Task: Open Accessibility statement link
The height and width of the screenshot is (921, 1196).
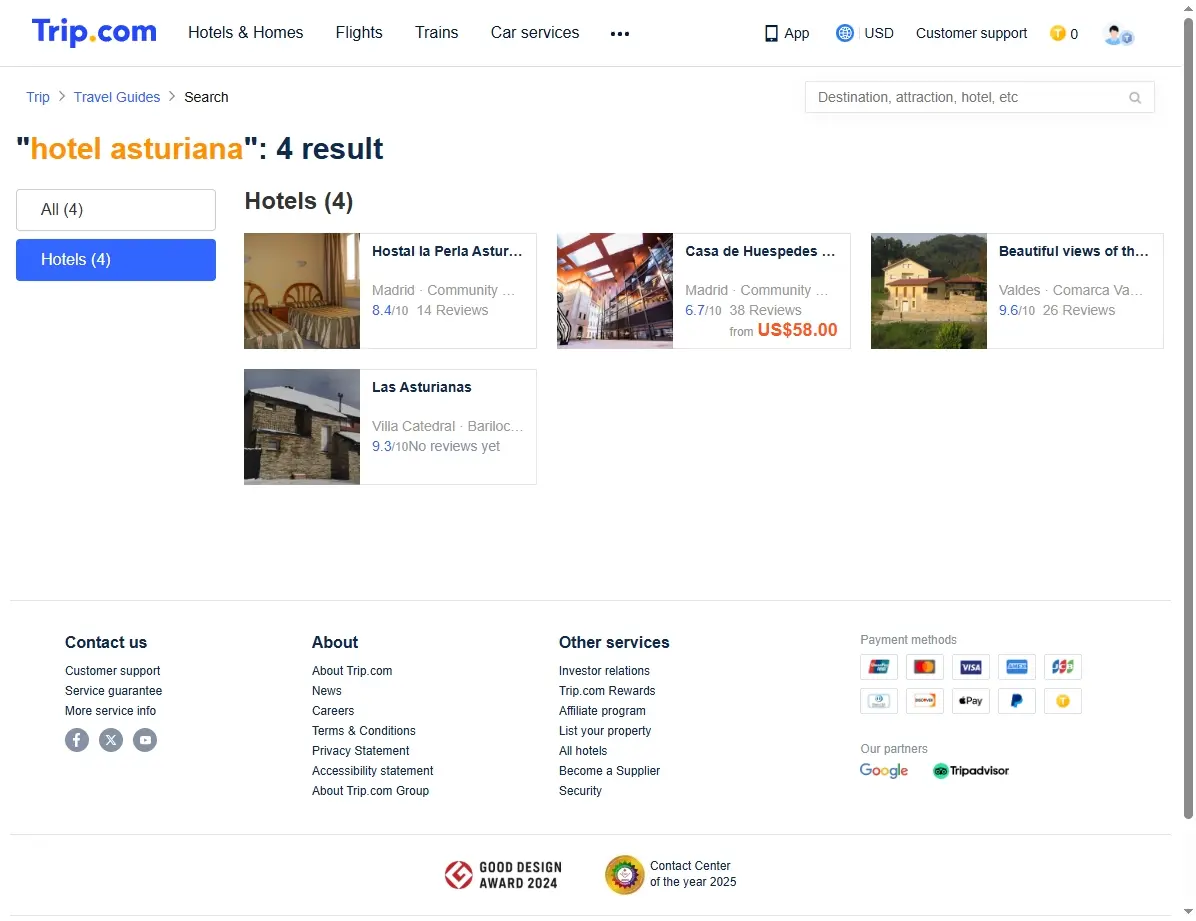Action: click(x=372, y=771)
